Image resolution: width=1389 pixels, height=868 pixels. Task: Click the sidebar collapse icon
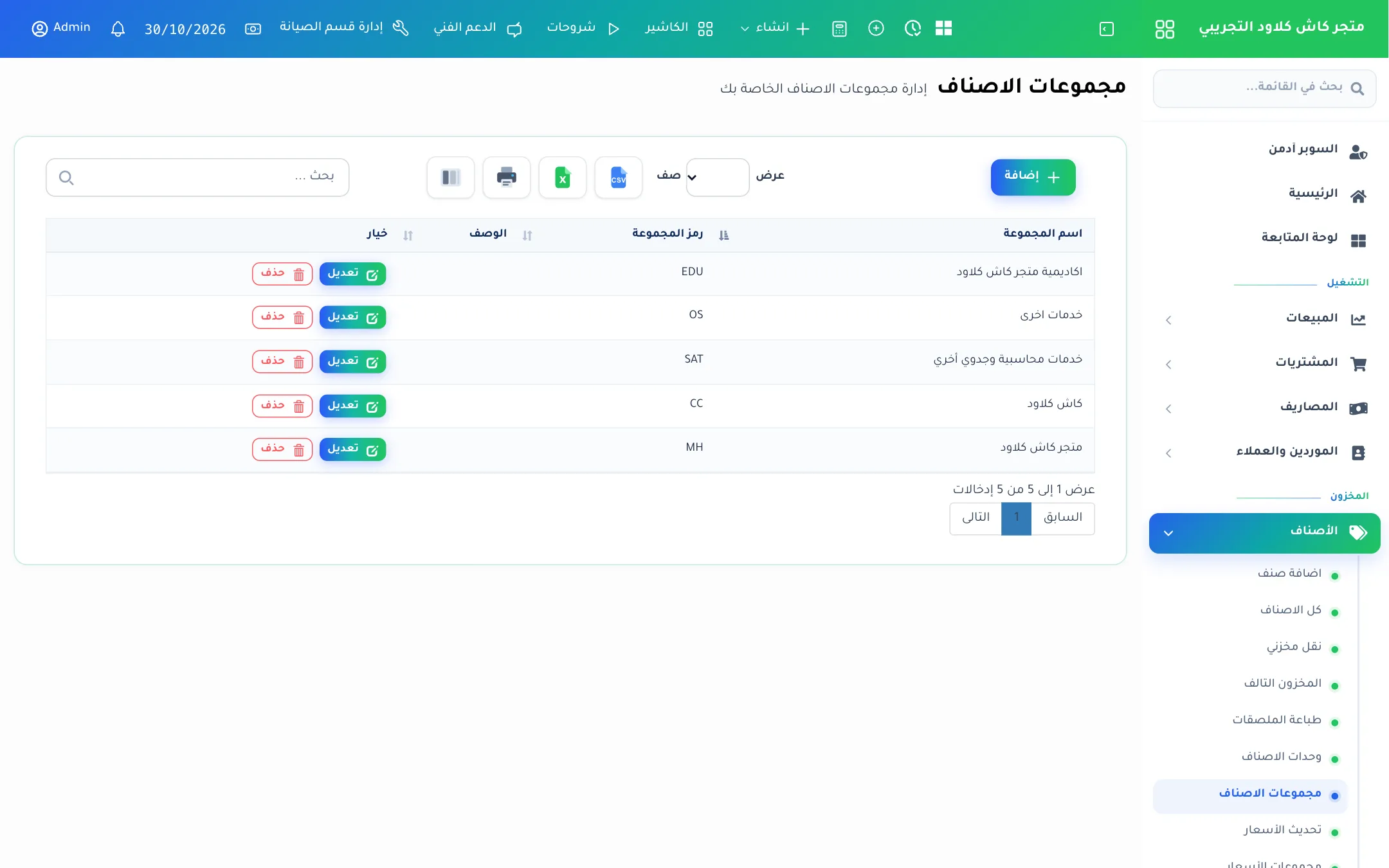tap(1106, 29)
